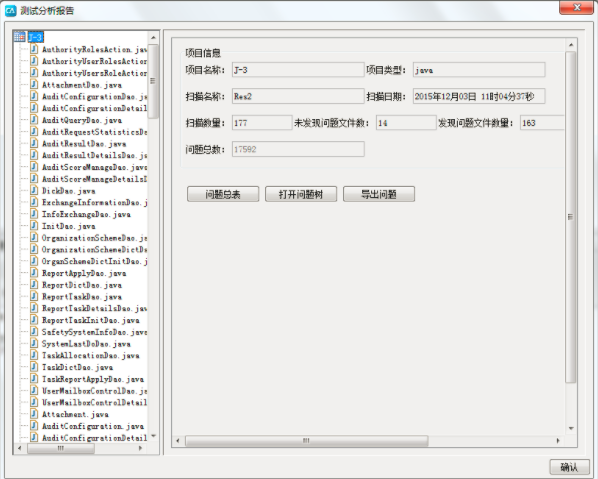Click the file tree down scroll arrow
Screen dimensions: 598x479
(153, 436)
